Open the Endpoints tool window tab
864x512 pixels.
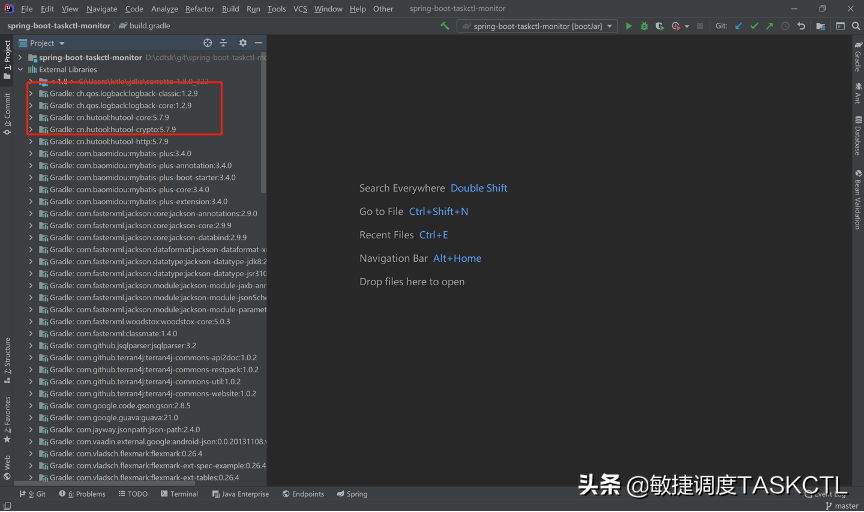click(303, 494)
